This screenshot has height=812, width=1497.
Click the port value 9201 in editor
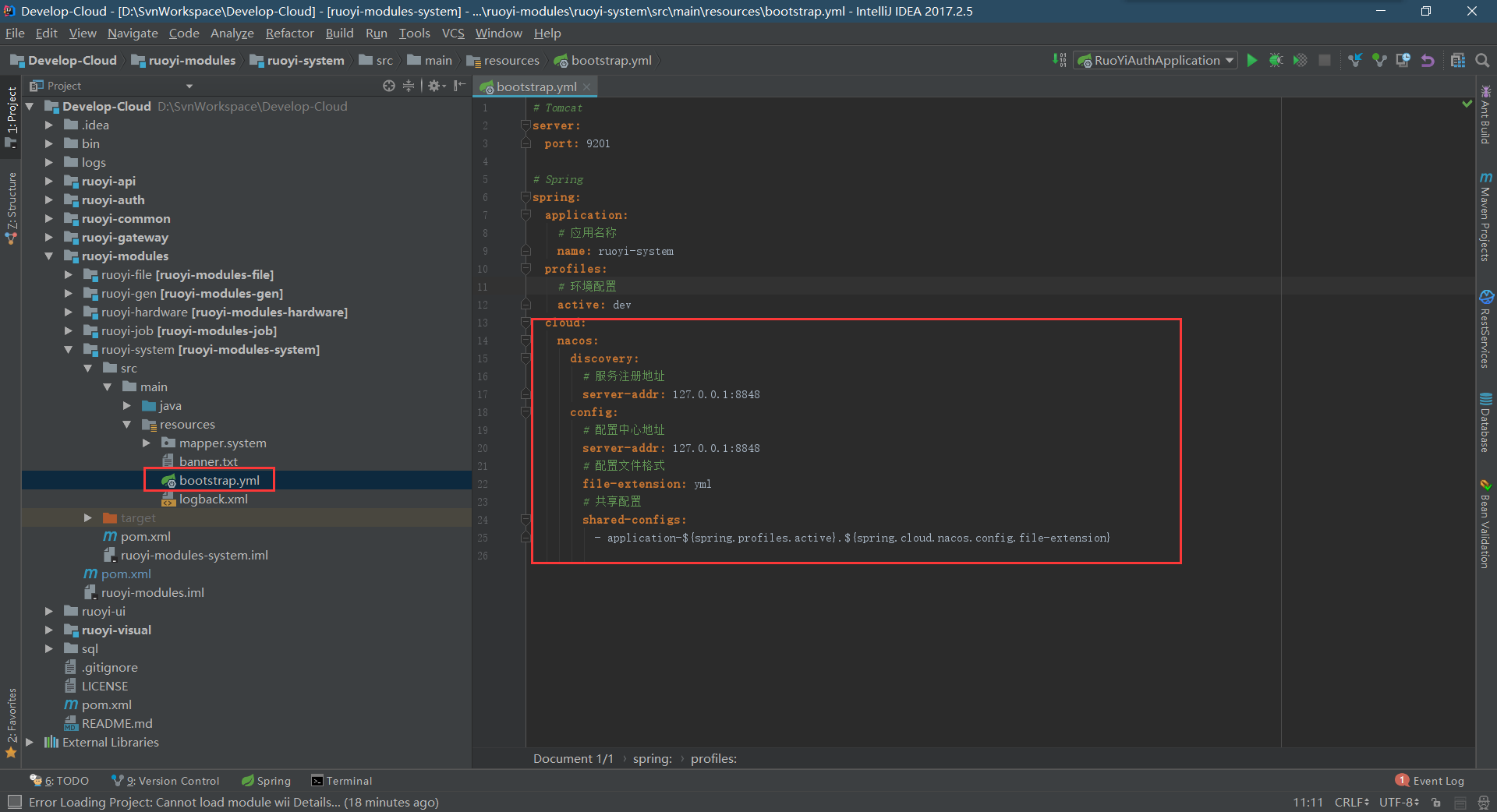coord(598,143)
